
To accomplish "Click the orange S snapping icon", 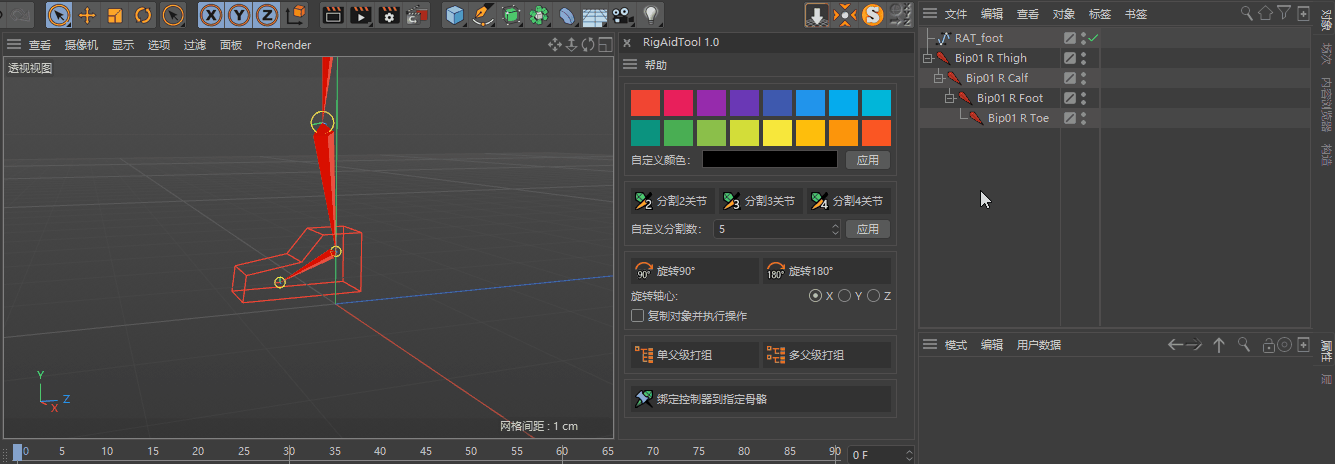I will (873, 14).
